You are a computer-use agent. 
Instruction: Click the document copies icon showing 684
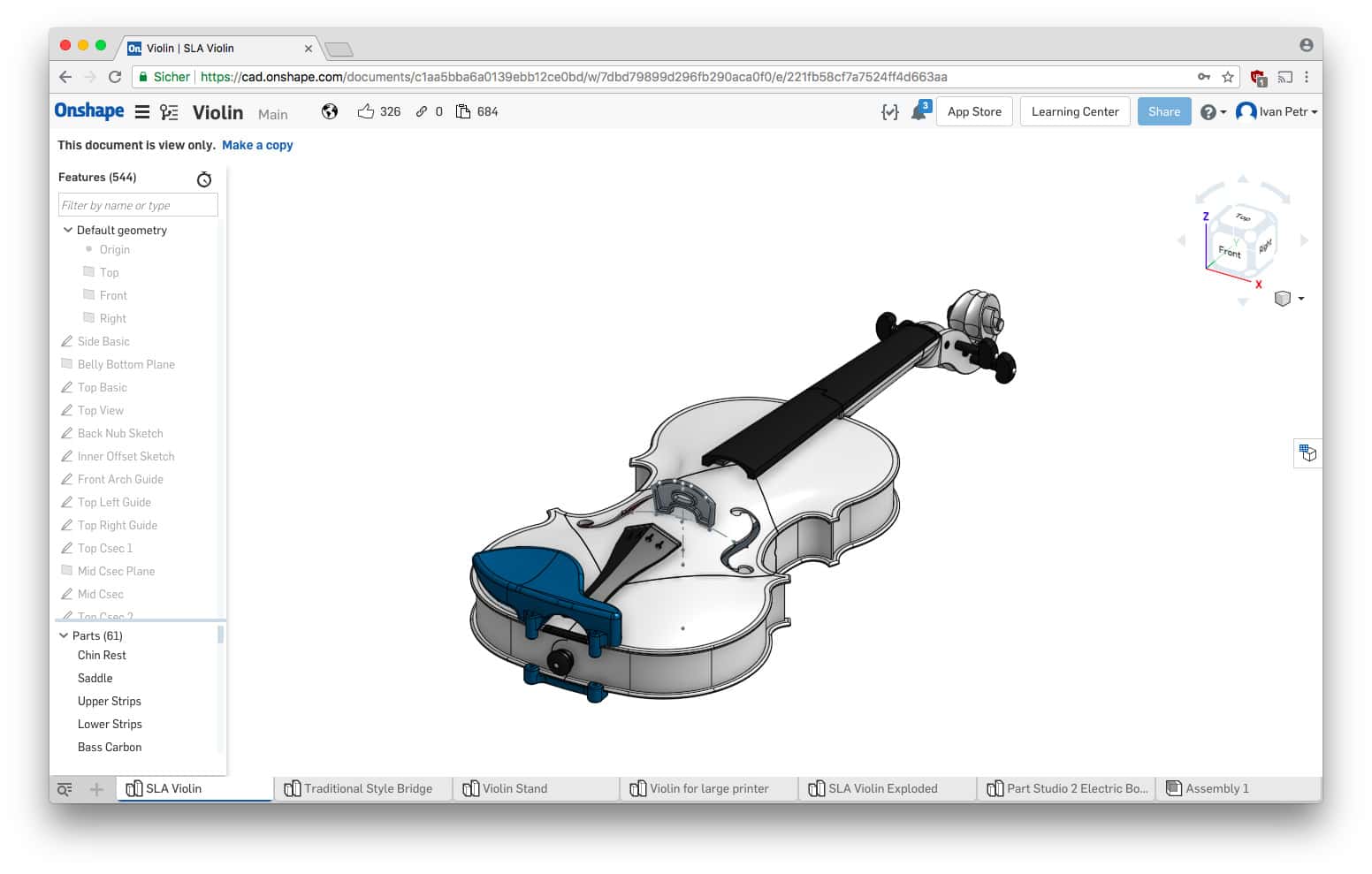(x=463, y=111)
